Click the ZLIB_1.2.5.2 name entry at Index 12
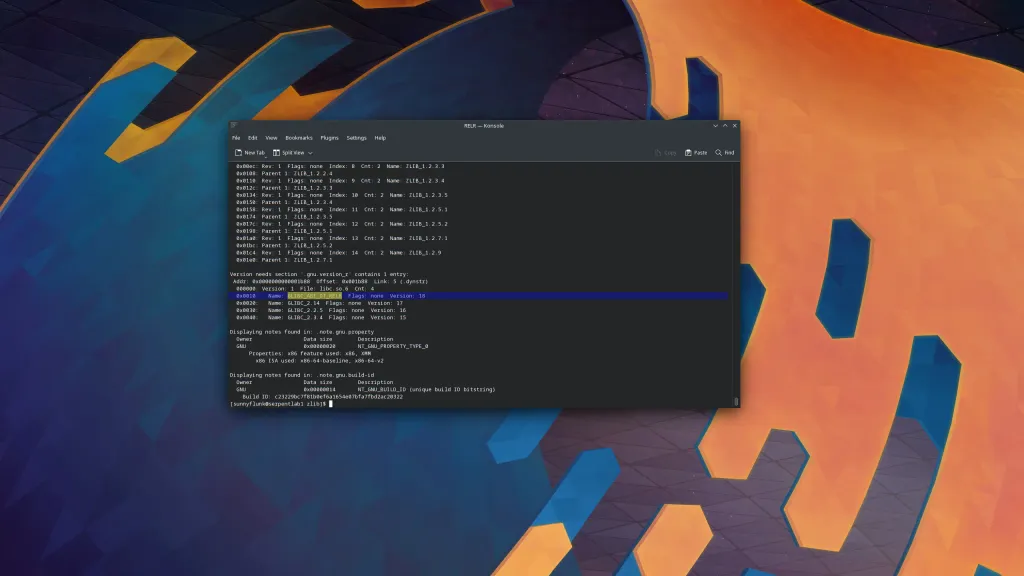This screenshot has width=1024, height=576. tap(428, 224)
